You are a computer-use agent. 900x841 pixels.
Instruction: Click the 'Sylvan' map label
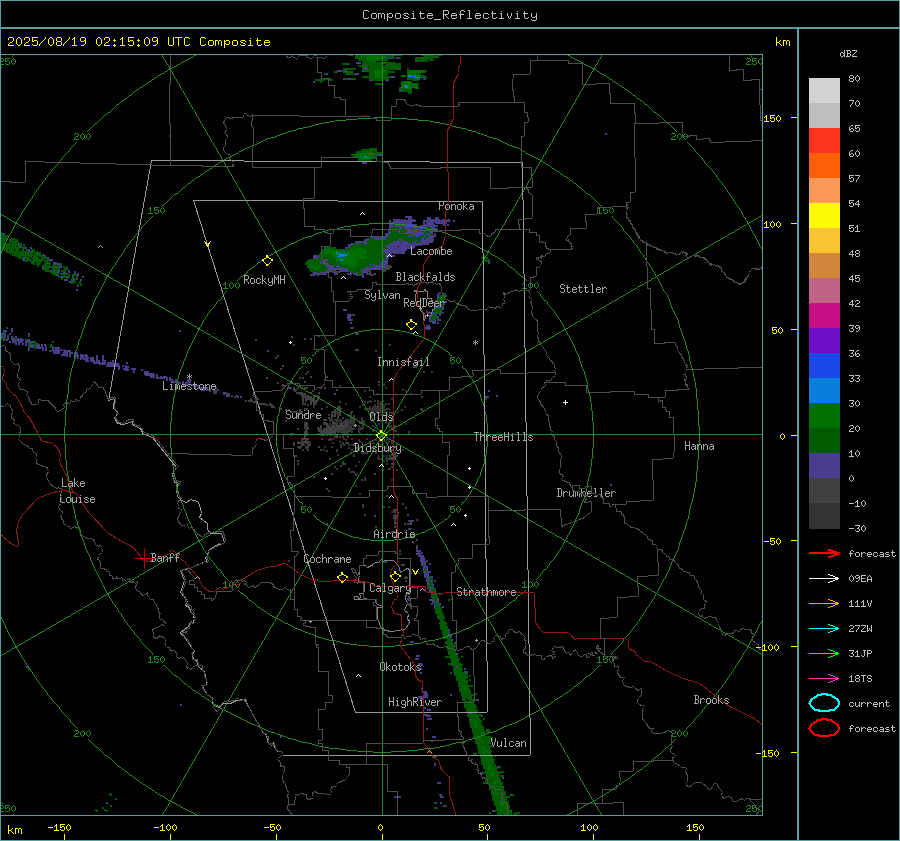(382, 295)
